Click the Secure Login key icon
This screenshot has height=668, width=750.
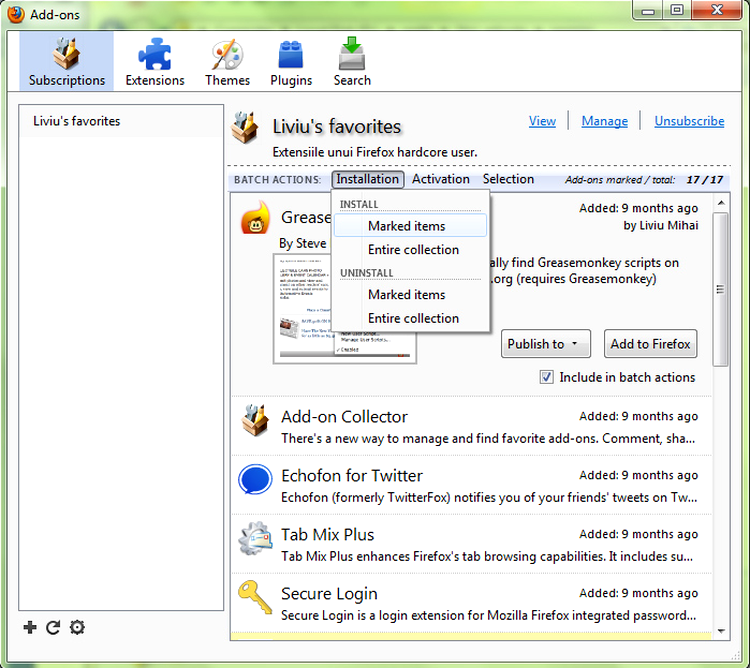(254, 596)
